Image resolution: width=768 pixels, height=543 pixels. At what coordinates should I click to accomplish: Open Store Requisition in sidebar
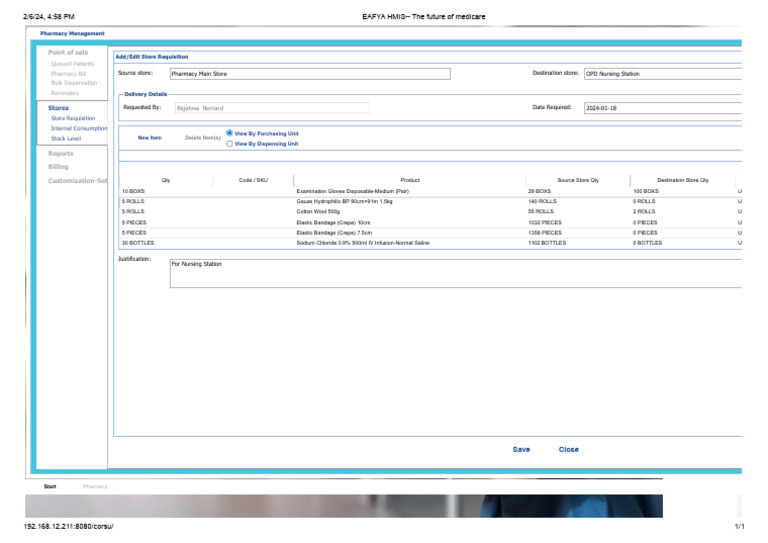(x=73, y=118)
